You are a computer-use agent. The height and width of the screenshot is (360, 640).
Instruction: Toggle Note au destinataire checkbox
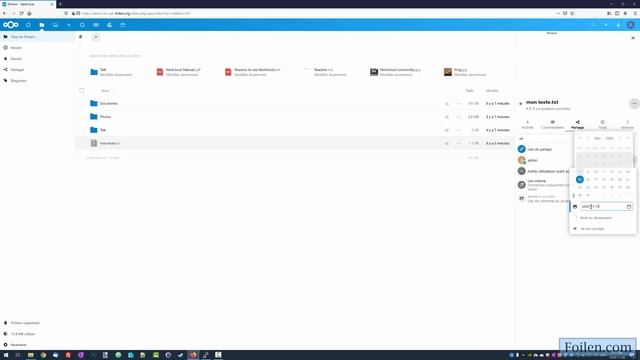[x=575, y=218]
